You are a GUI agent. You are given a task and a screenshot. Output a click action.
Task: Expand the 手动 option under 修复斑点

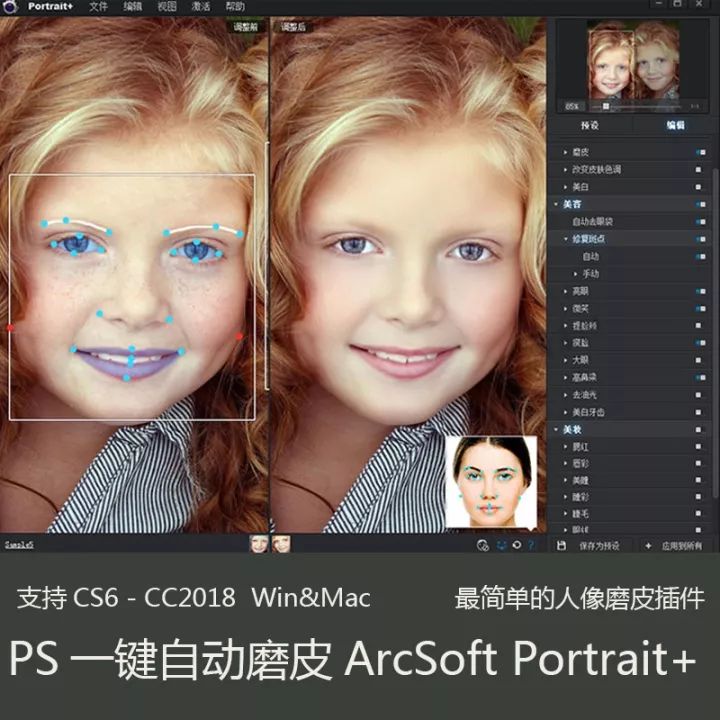point(576,273)
